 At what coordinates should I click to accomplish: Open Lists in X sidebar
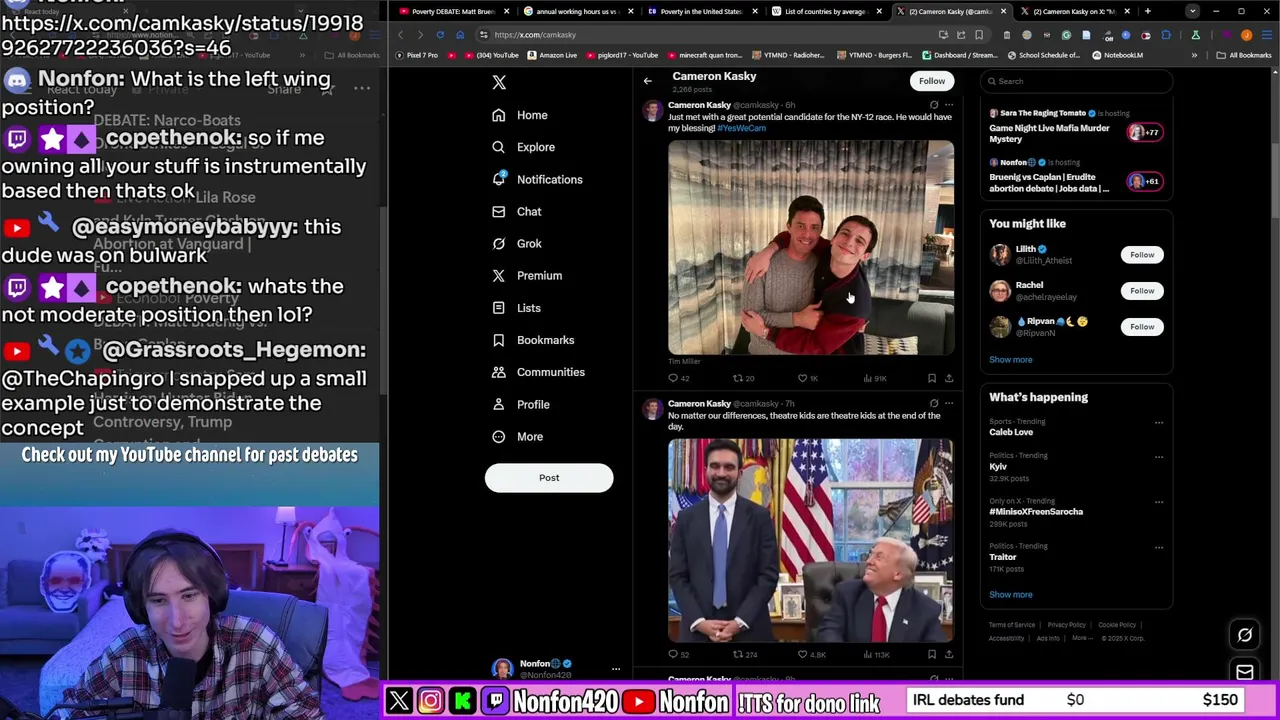click(516, 308)
